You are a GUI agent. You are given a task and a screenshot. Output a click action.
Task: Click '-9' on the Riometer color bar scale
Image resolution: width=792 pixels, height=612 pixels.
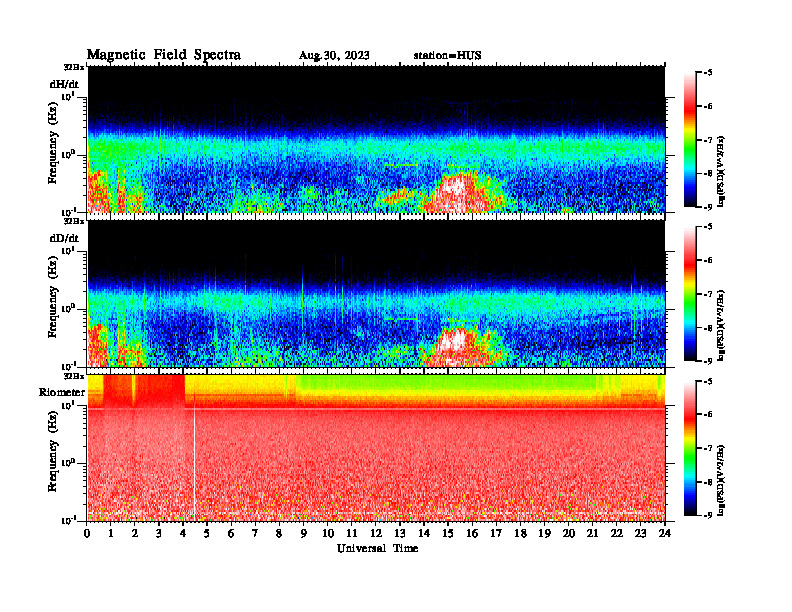click(707, 515)
